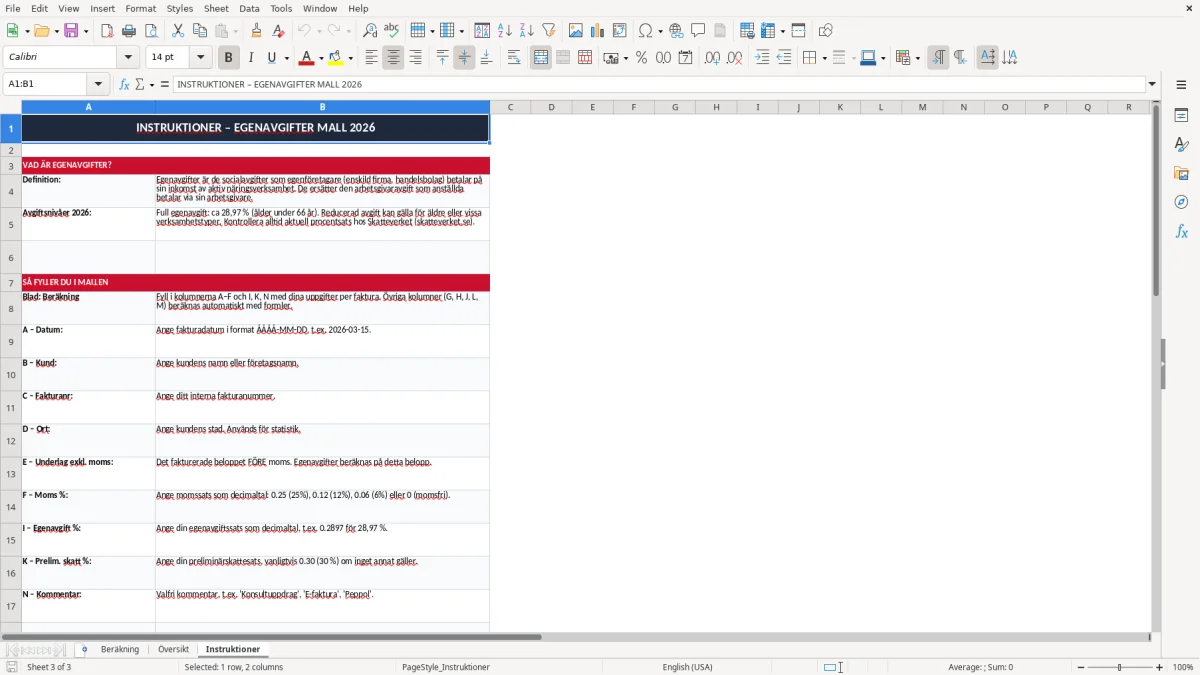Click the Insert Comment icon
The image size is (1200, 675).
698,31
